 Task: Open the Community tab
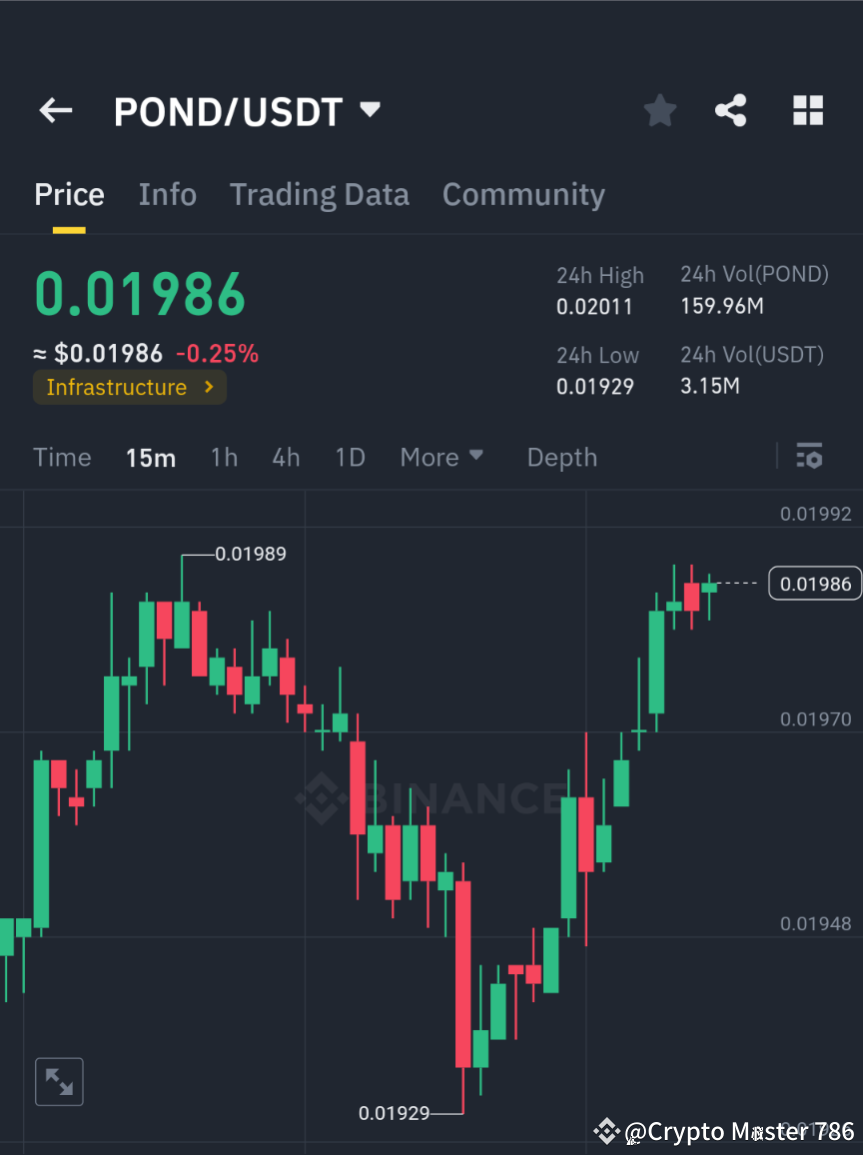(x=523, y=194)
